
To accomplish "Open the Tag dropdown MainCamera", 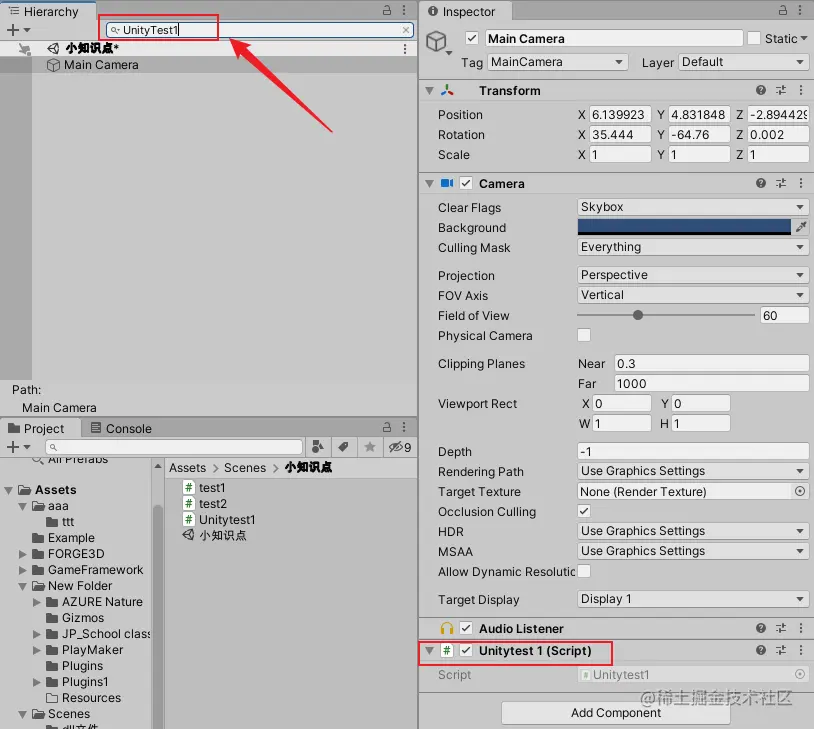I will tap(558, 62).
